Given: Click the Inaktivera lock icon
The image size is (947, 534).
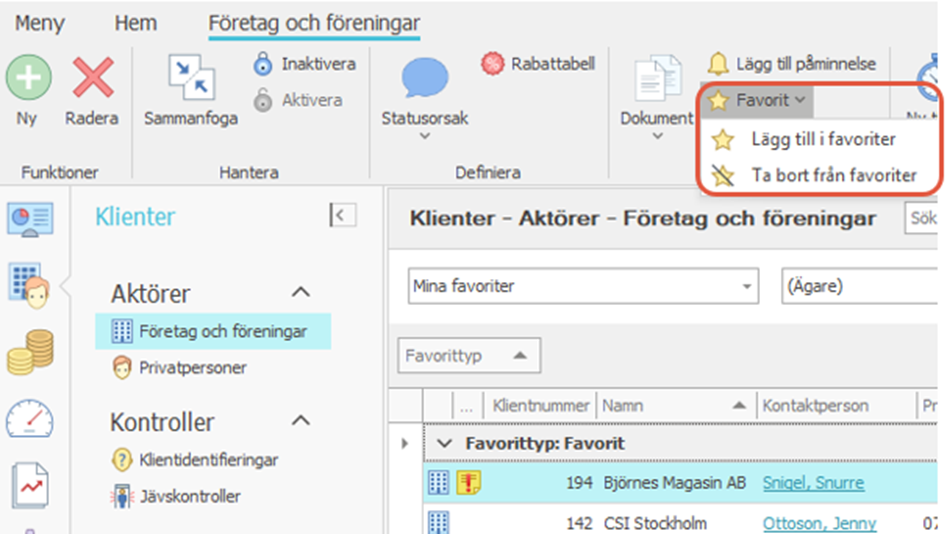Looking at the screenshot, I should (x=263, y=64).
